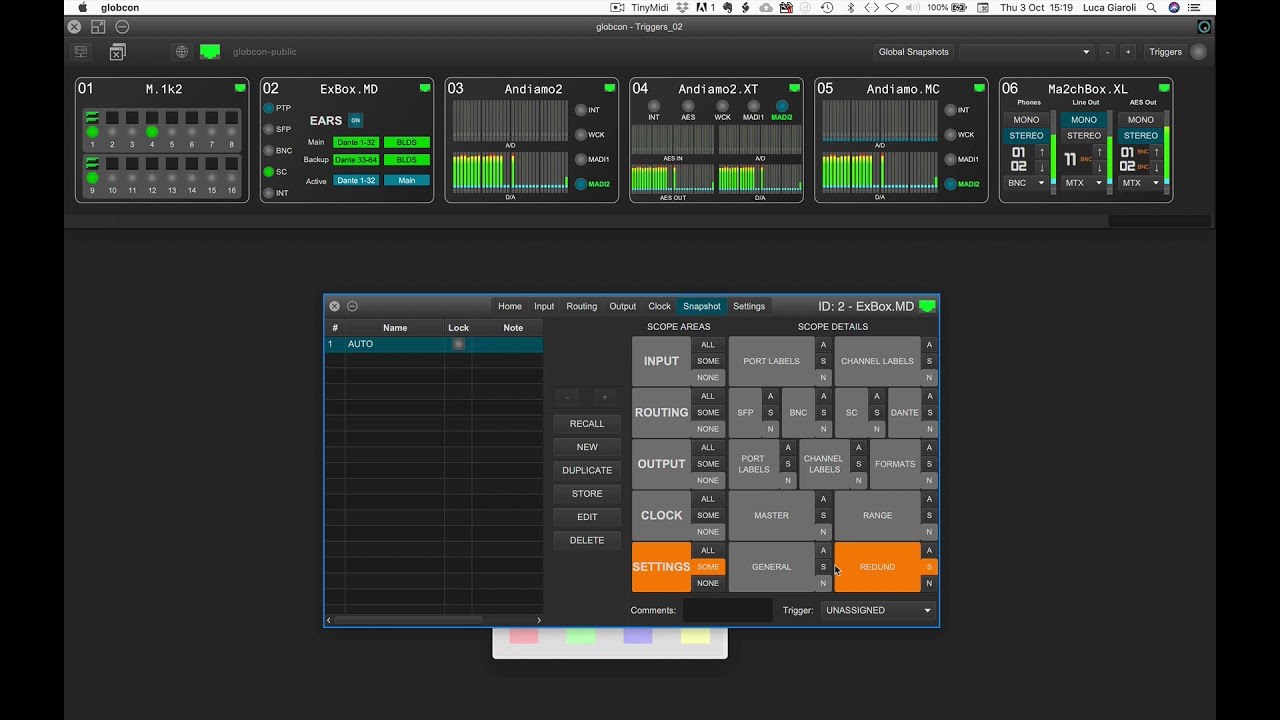Click the NEW snapshot button
This screenshot has height=720, width=1280.
point(587,447)
